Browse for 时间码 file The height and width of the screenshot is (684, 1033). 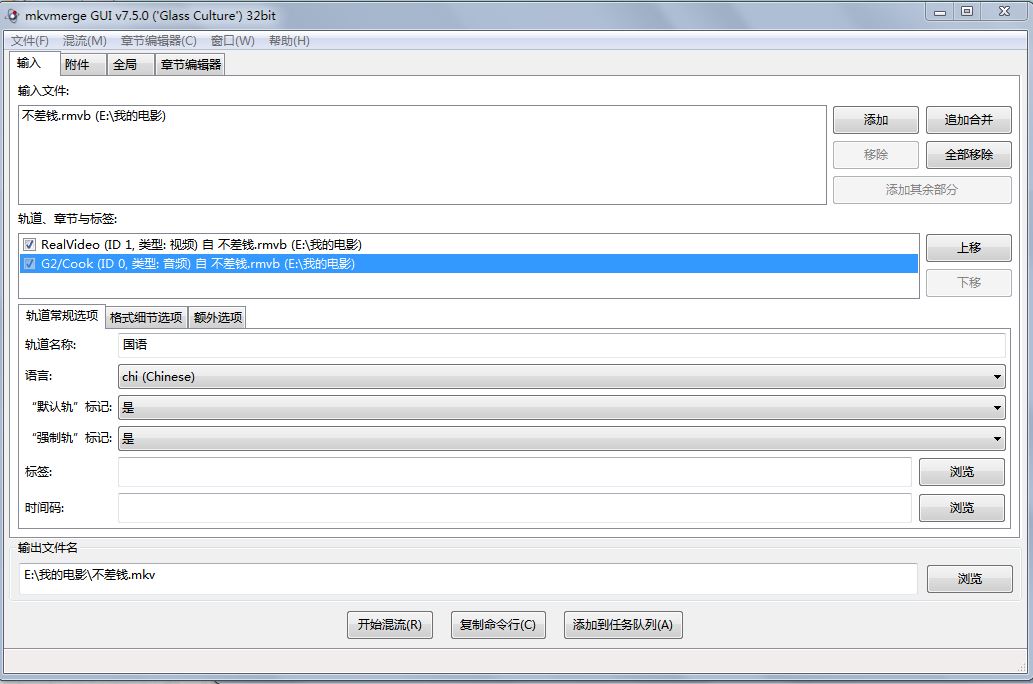click(x=962, y=508)
